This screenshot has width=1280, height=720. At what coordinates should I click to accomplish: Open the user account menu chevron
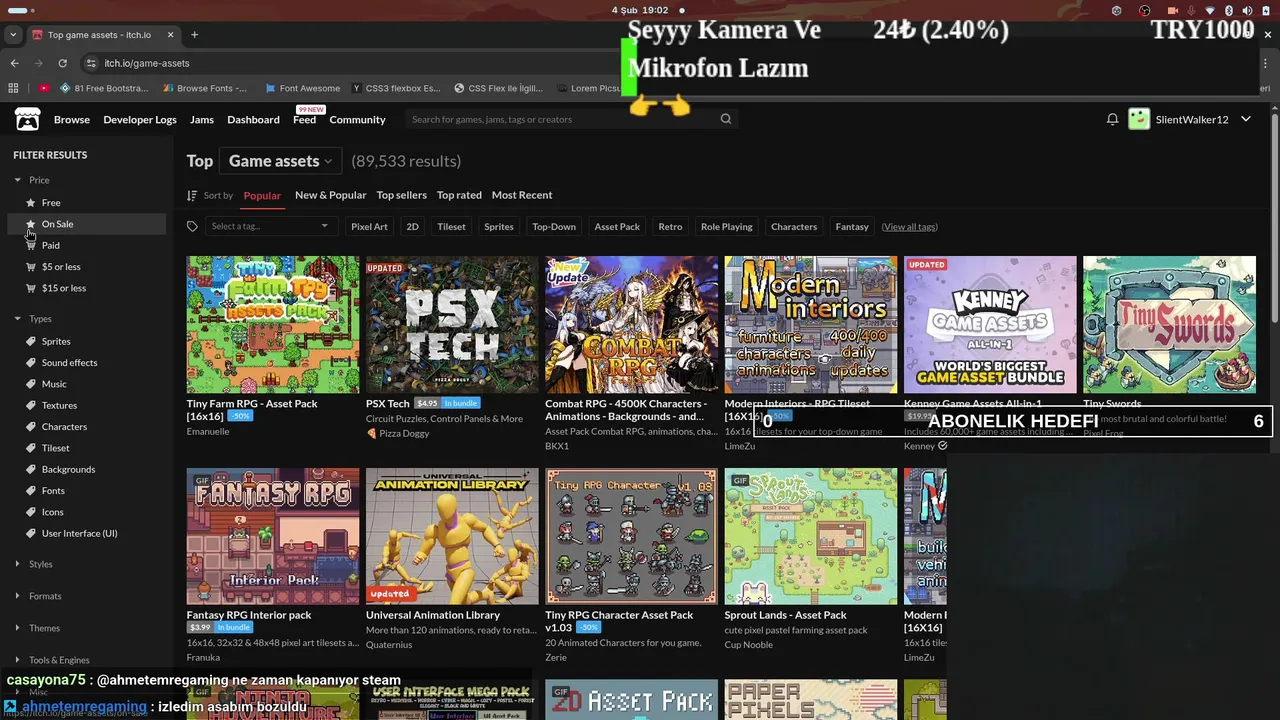coord(1246,119)
